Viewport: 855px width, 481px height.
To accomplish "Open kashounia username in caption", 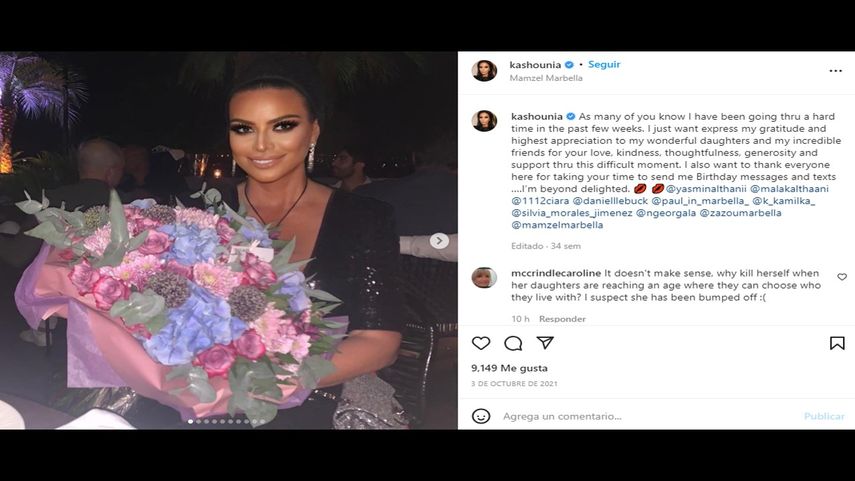I will click(x=537, y=116).
